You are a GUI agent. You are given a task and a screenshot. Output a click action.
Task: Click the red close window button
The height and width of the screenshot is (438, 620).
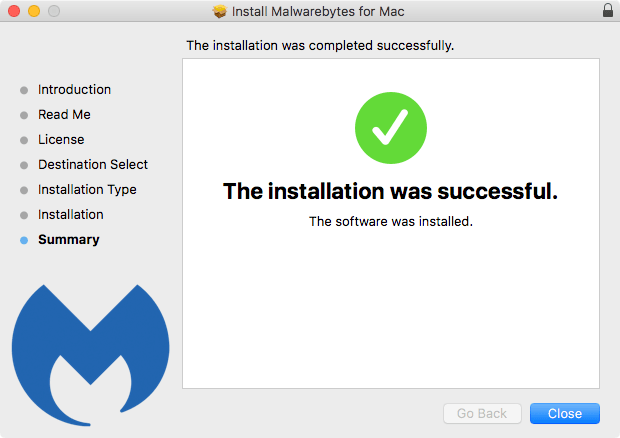coord(14,11)
